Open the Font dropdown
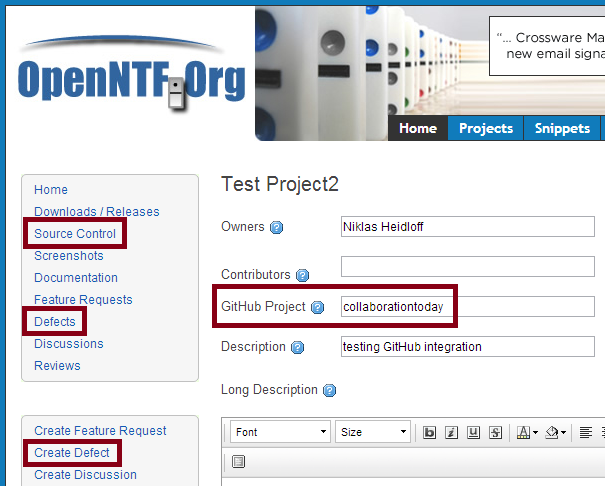This screenshot has height=486, width=605. click(281, 432)
